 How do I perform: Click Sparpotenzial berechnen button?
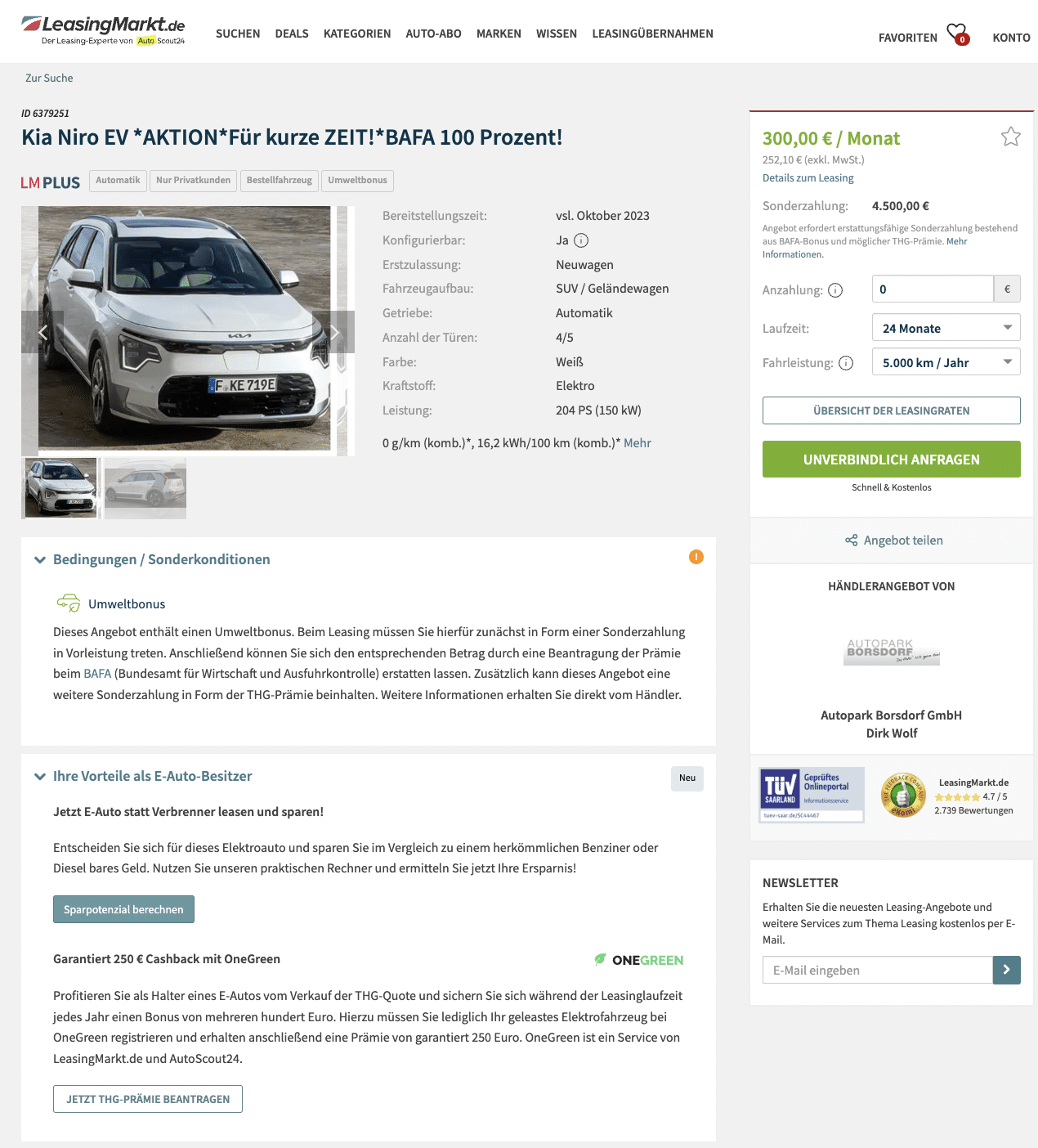click(123, 909)
